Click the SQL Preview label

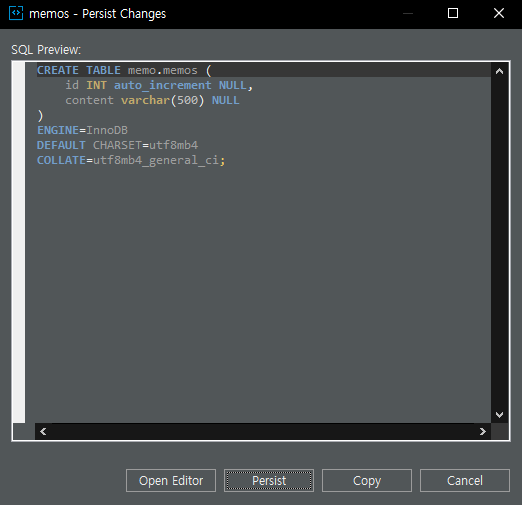(46, 50)
